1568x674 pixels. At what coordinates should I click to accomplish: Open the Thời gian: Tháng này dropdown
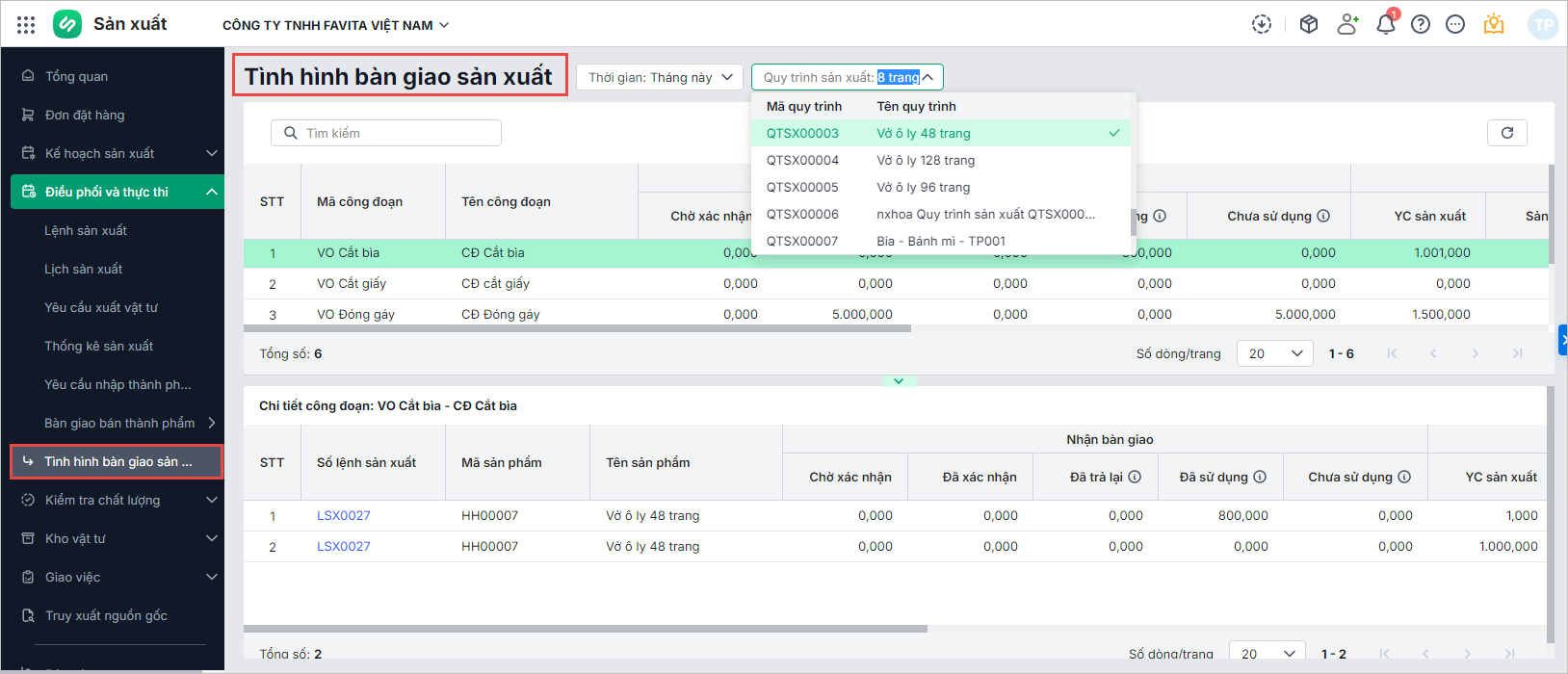660,77
